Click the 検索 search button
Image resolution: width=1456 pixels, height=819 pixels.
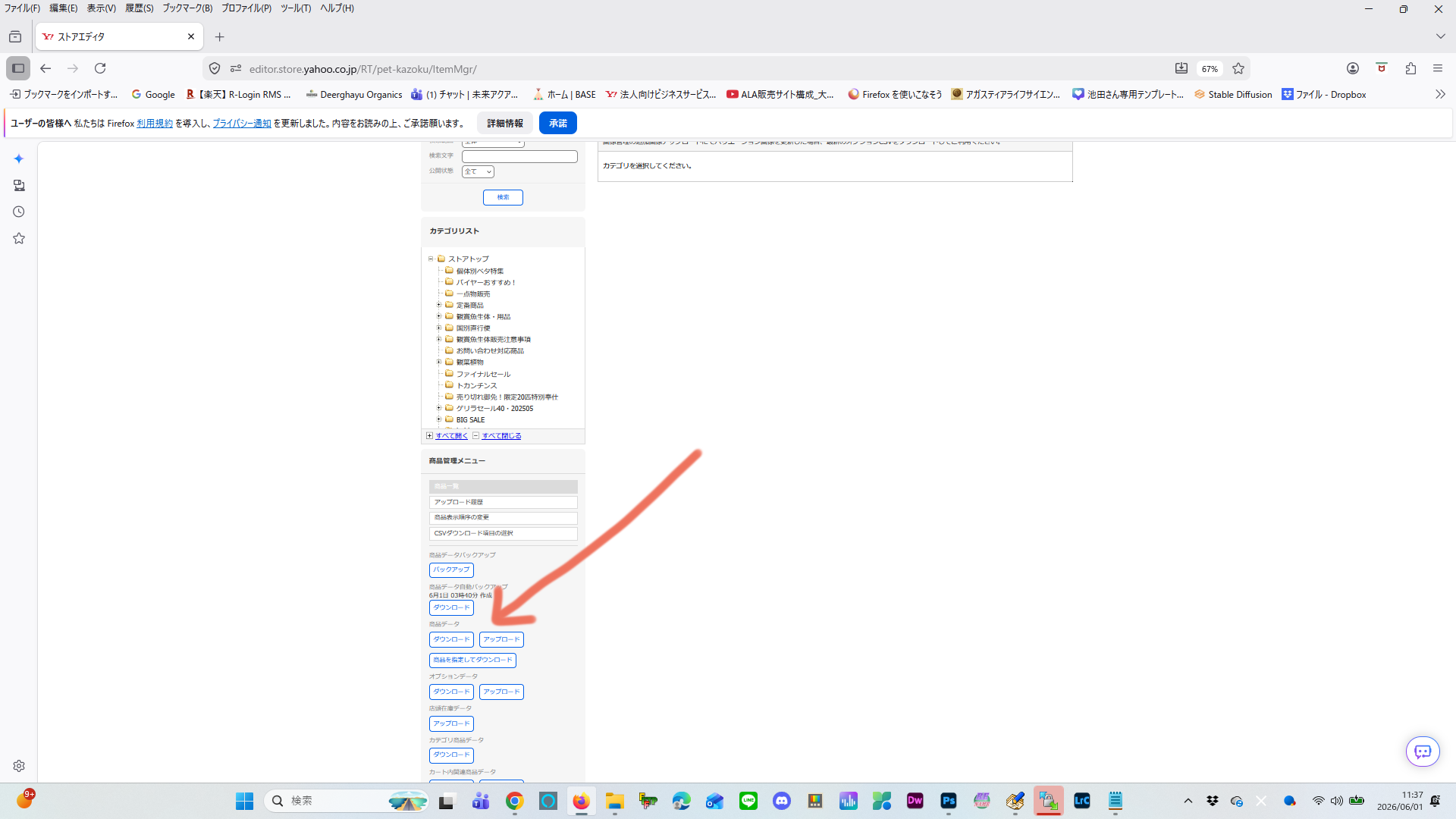pos(503,197)
